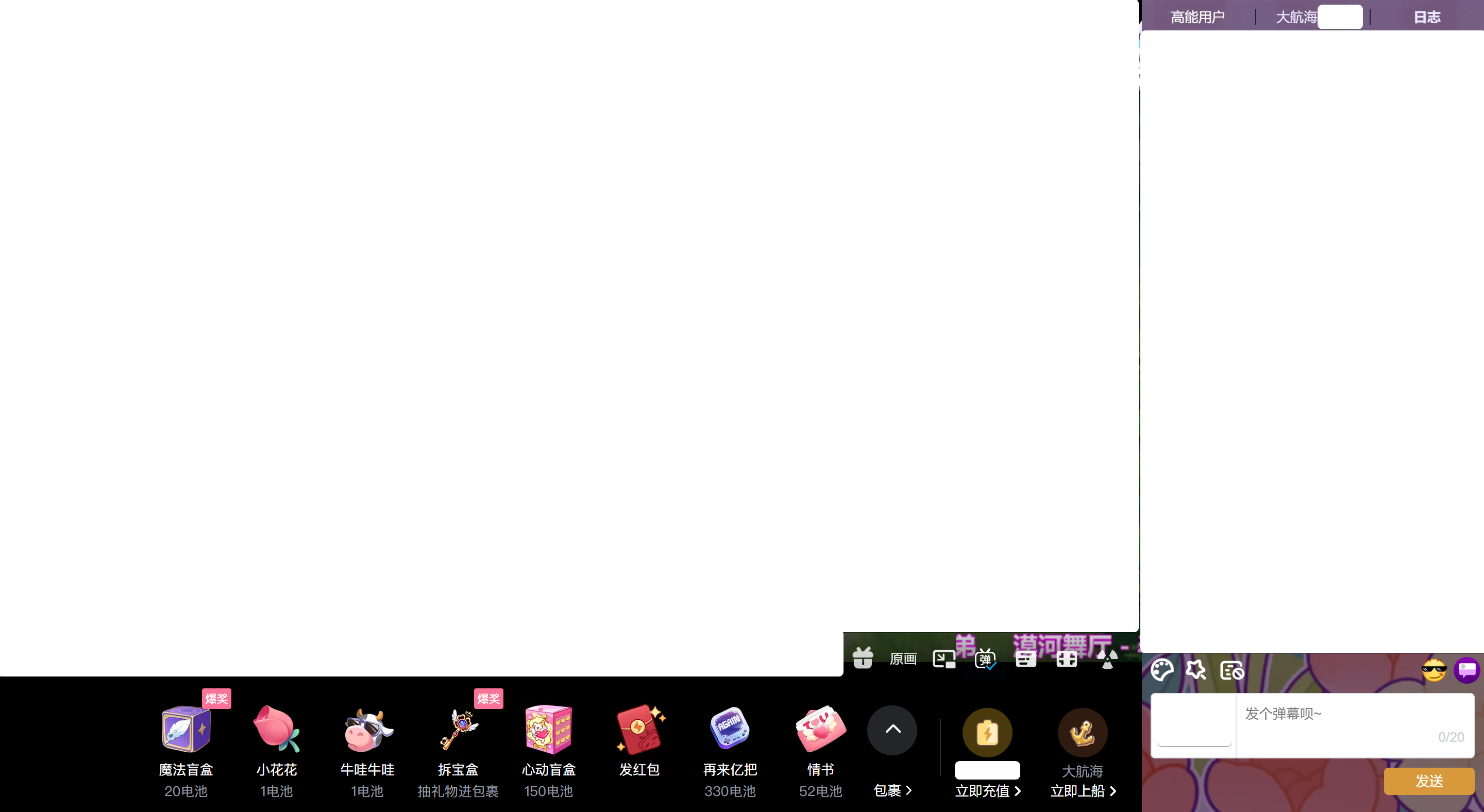Switch to the 日志 tab
Image resolution: width=1484 pixels, height=812 pixels.
tap(1427, 18)
